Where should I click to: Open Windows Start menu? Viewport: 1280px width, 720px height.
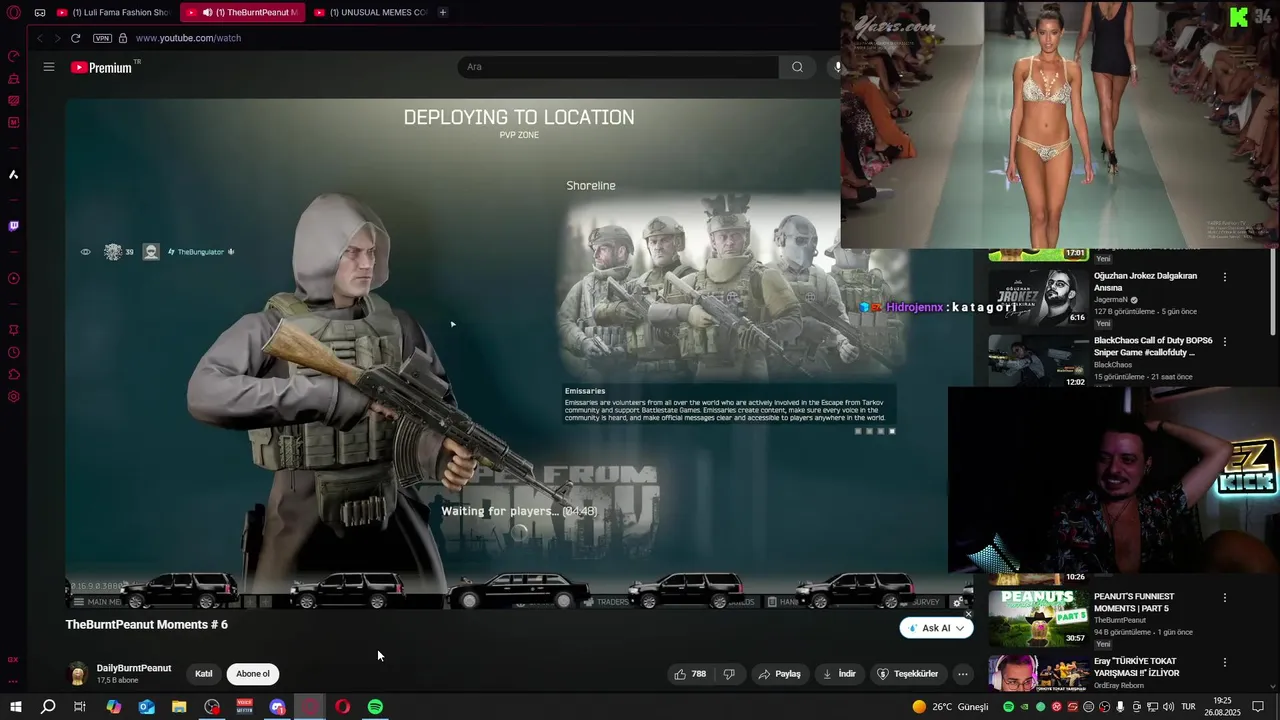(x=15, y=707)
